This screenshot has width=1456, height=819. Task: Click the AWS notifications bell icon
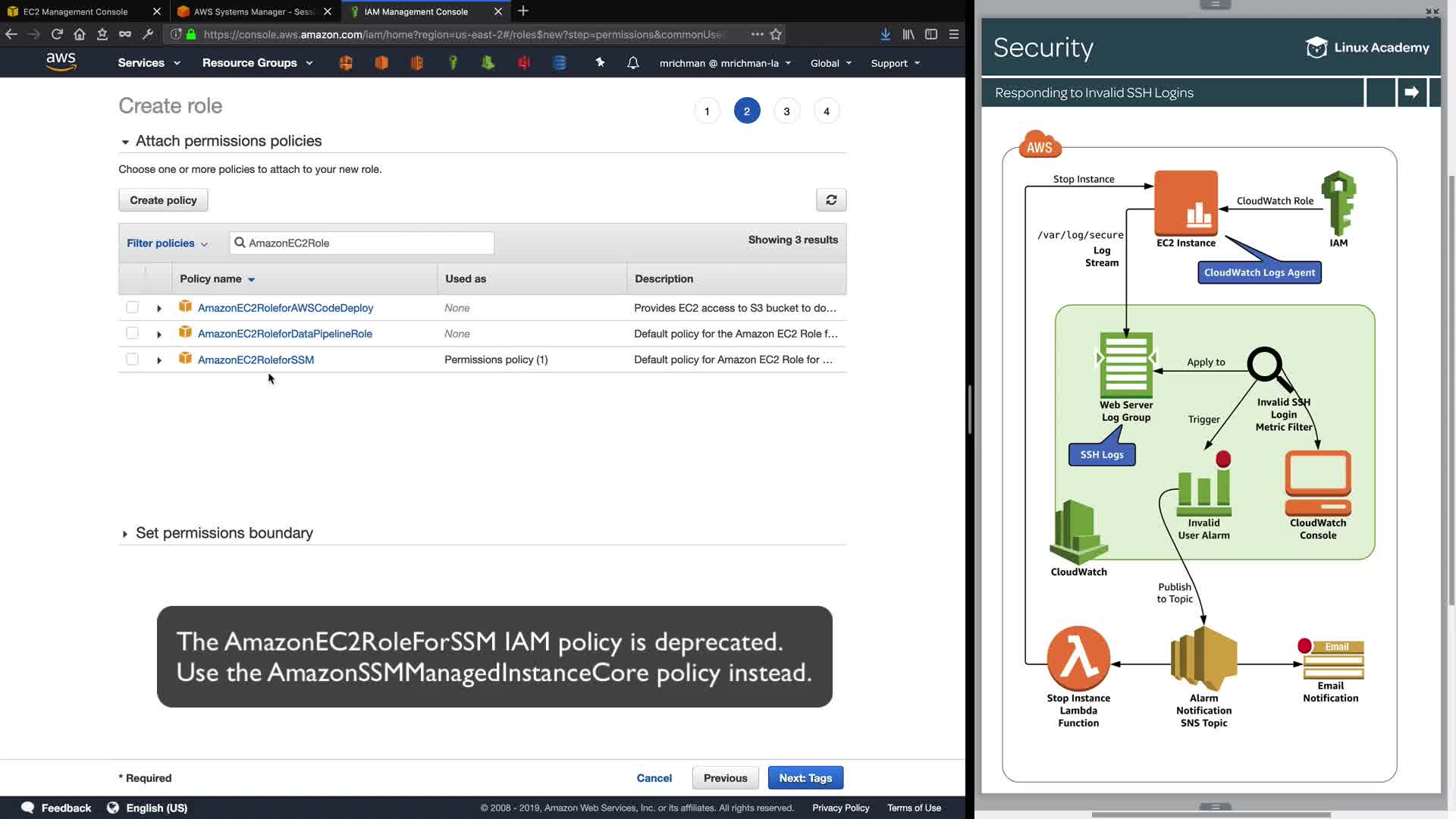632,63
